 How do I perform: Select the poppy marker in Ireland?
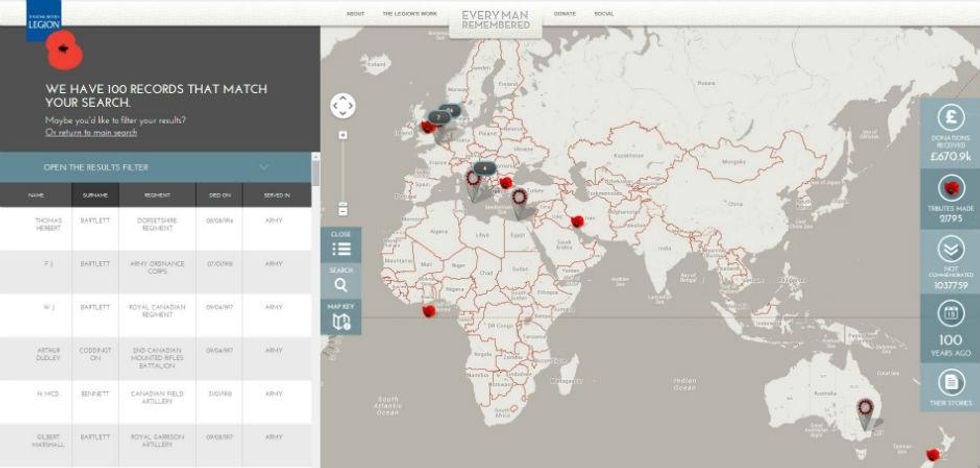tap(428, 127)
